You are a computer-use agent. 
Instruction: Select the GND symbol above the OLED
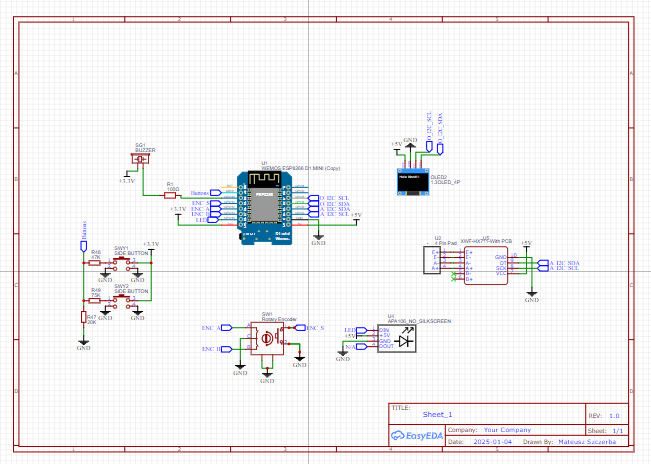[410, 144]
